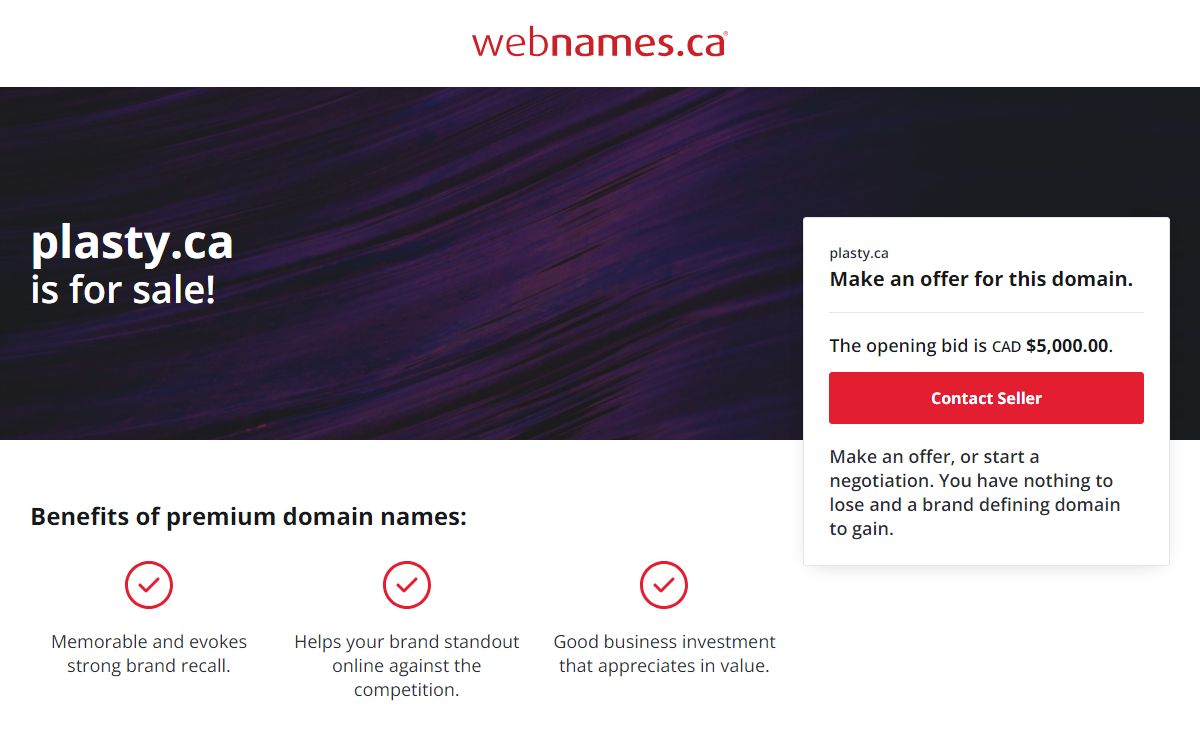This screenshot has width=1200, height=740.
Task: Click the webnames.ca logo
Action: 599,43
